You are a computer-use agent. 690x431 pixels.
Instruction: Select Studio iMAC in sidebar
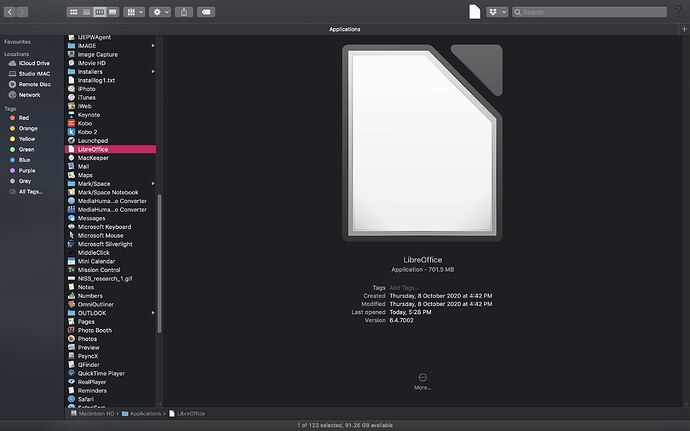29,74
